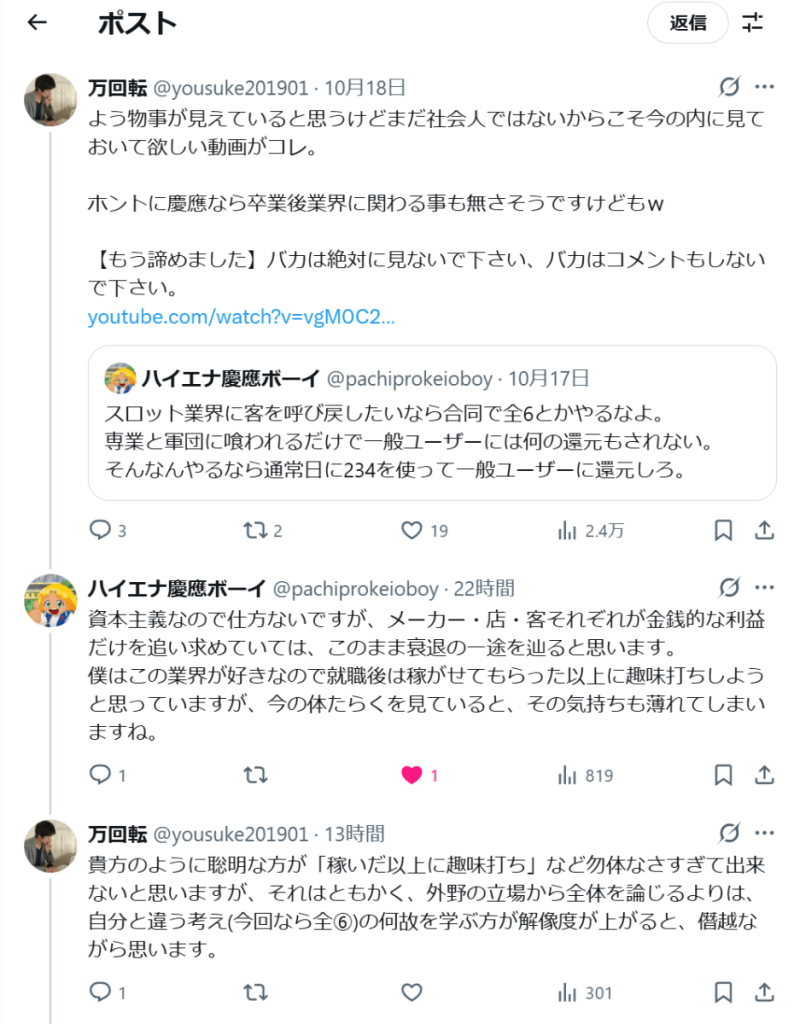Viewport: 794px width, 1024px height.
Task: Share the first 万回転 post
Action: [x=763, y=530]
